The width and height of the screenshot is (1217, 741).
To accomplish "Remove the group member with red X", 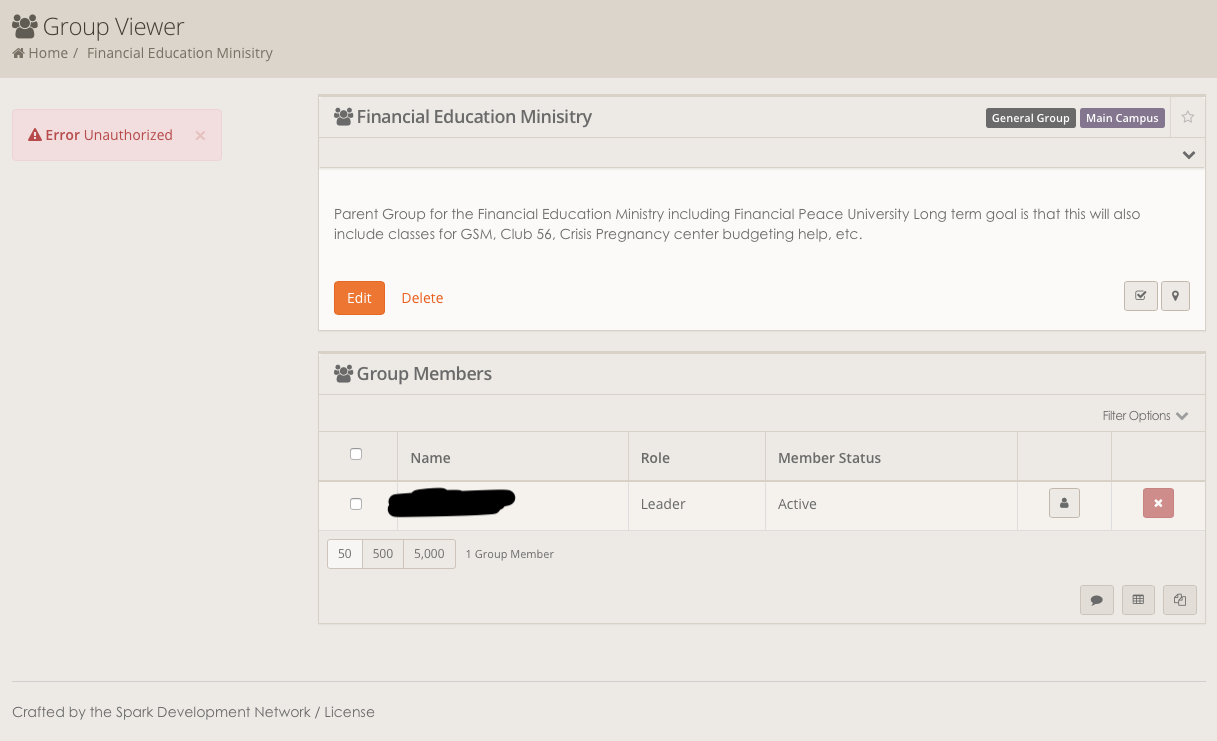I will [1158, 504].
